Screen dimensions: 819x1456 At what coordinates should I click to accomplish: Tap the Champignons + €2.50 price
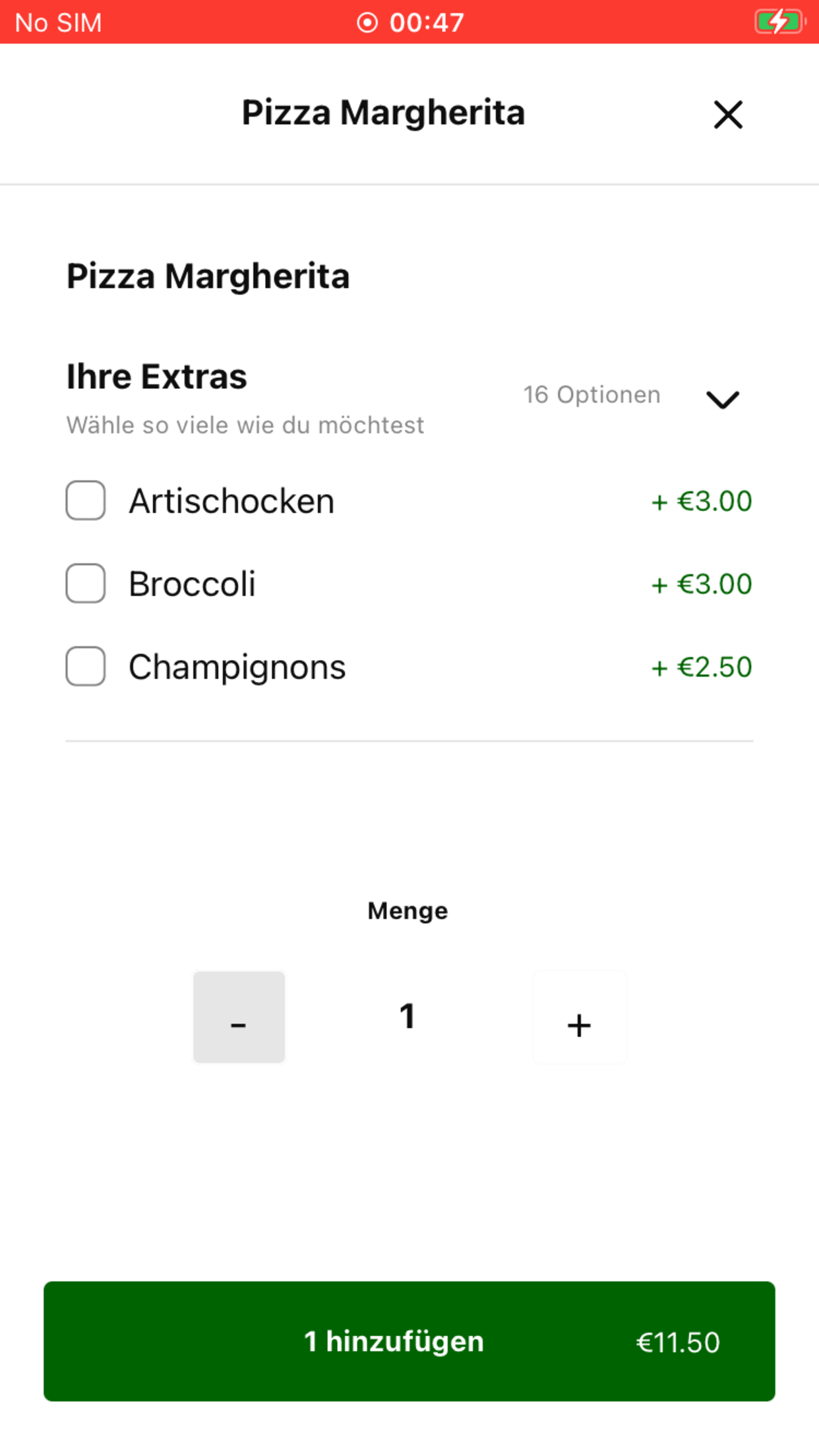(x=702, y=667)
